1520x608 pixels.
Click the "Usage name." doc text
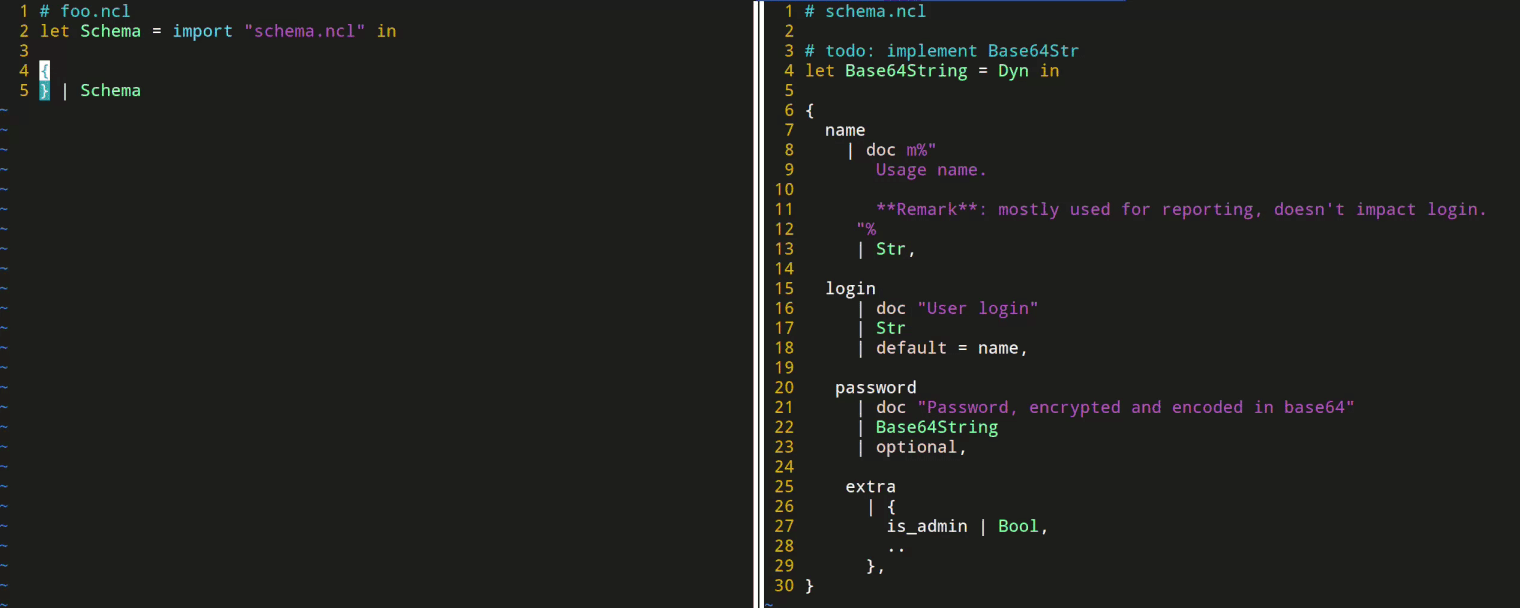(x=931, y=170)
